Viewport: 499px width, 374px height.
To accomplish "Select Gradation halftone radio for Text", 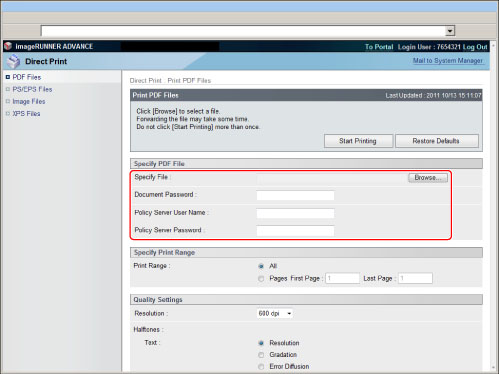I will pos(261,355).
